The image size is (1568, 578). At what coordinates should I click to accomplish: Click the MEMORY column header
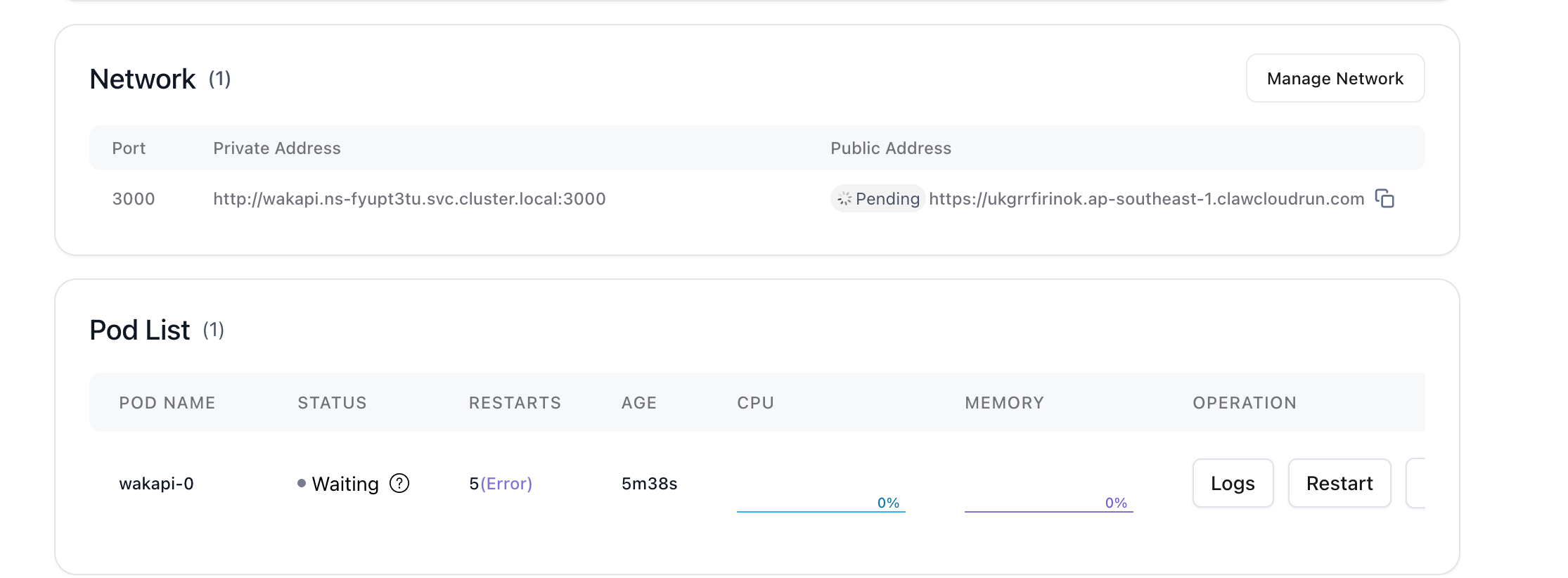[x=1004, y=403]
